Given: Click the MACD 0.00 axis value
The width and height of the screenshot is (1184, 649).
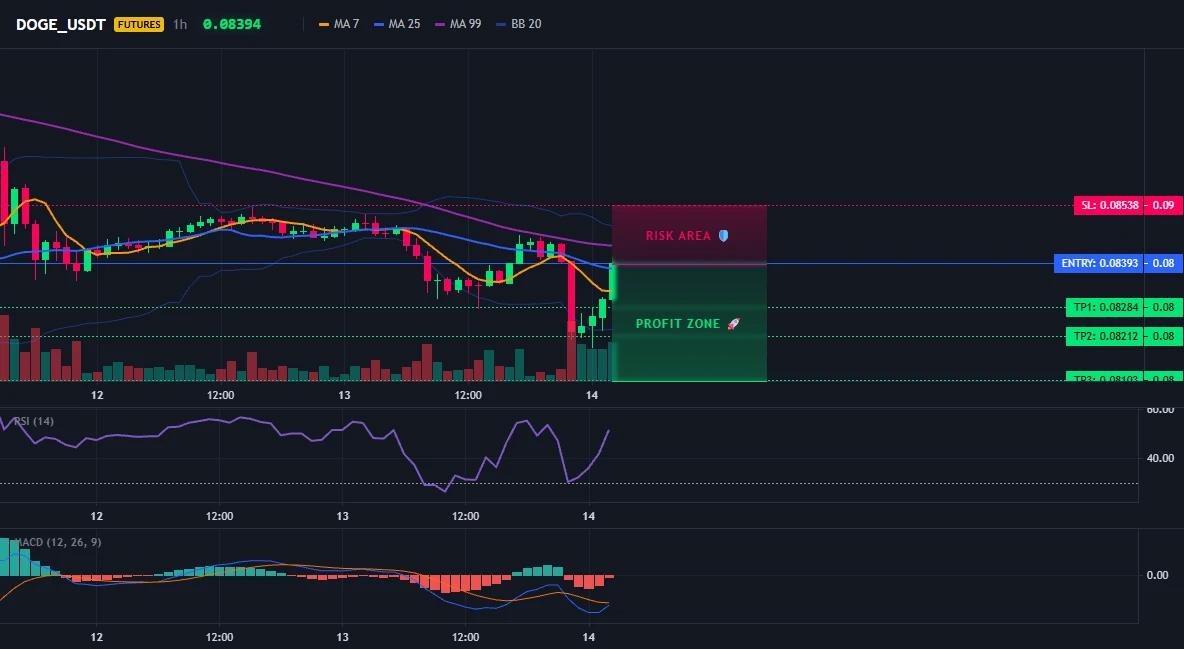Looking at the screenshot, I should tap(1158, 575).
